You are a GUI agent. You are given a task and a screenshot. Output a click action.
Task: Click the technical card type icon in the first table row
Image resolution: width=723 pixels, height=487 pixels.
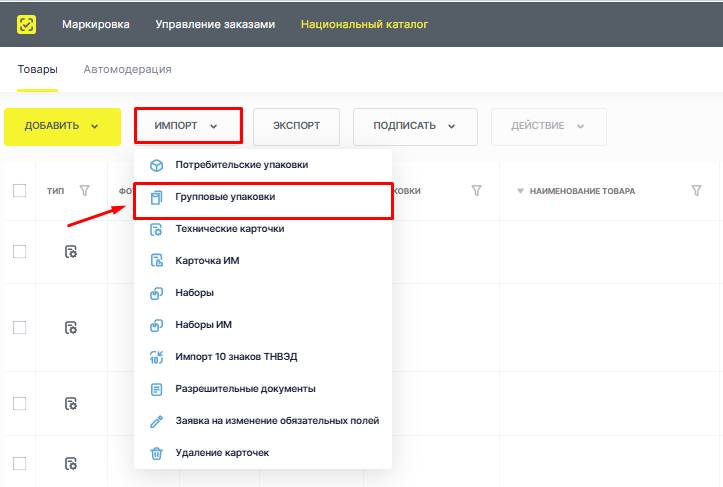[x=71, y=252]
